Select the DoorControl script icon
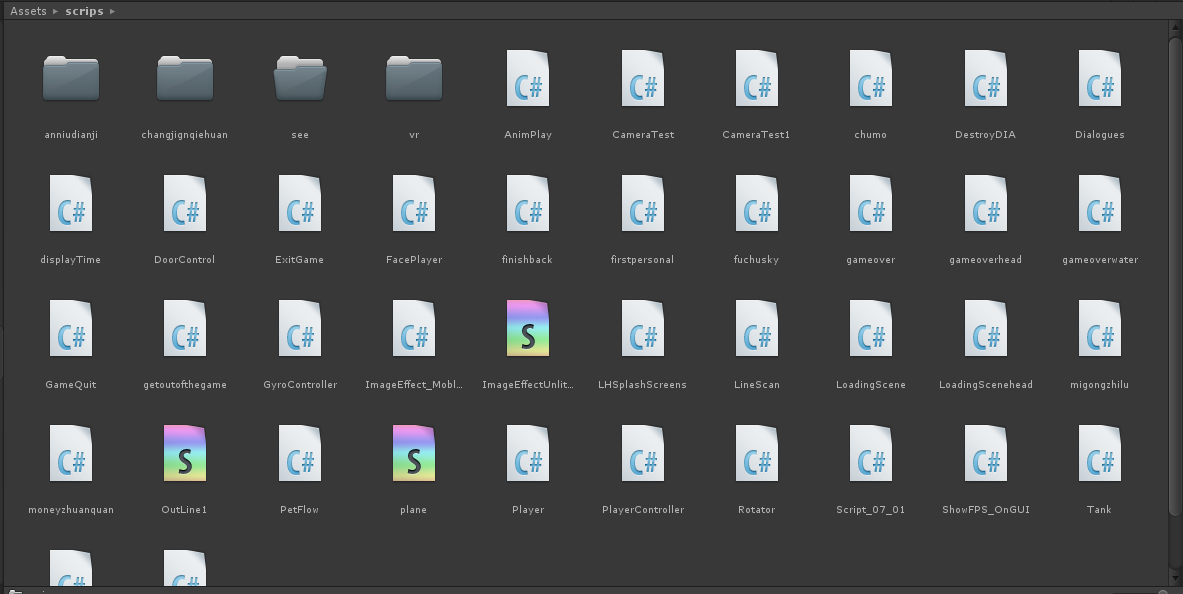Image resolution: width=1183 pixels, height=594 pixels. [x=185, y=204]
